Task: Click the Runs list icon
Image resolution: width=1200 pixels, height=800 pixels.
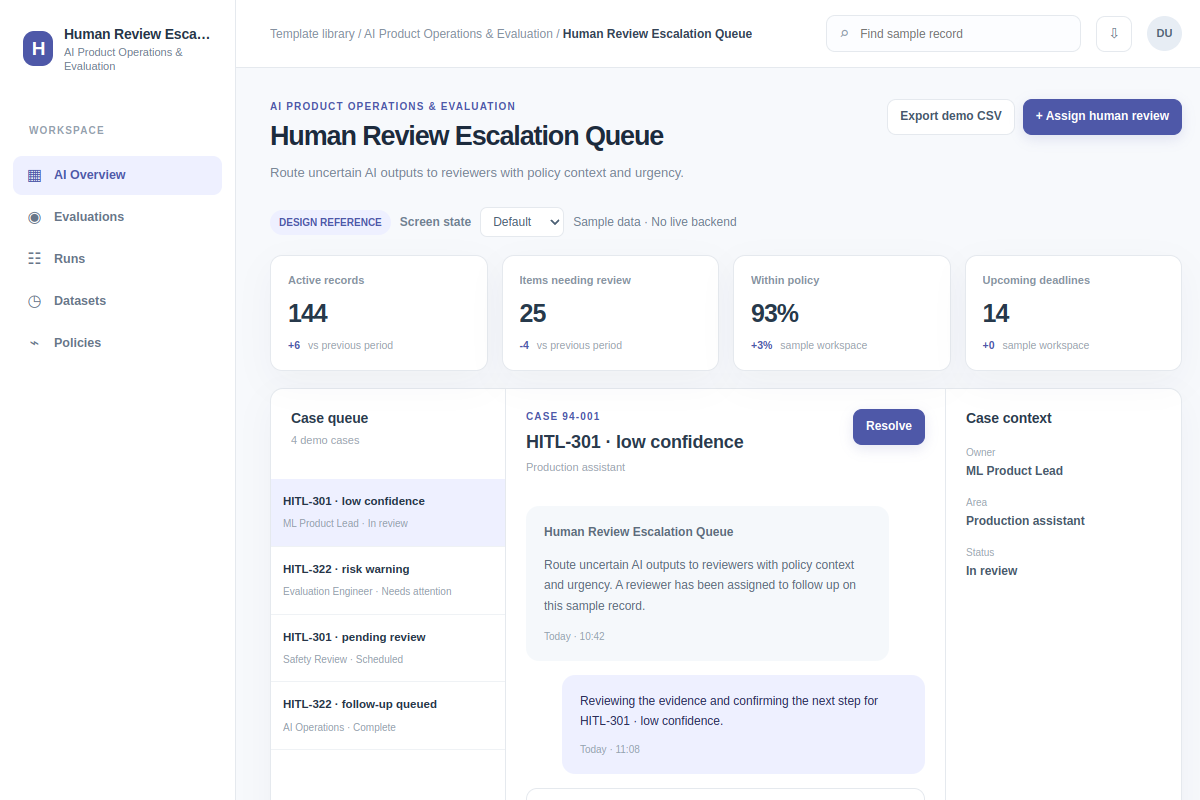Action: click(35, 259)
